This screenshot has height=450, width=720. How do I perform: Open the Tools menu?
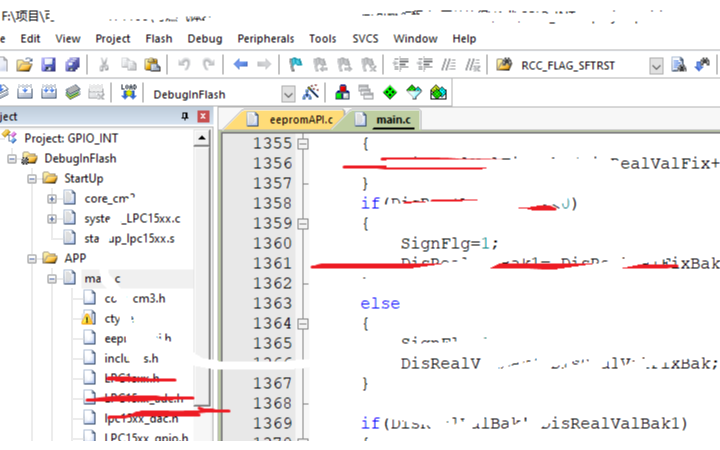[323, 39]
